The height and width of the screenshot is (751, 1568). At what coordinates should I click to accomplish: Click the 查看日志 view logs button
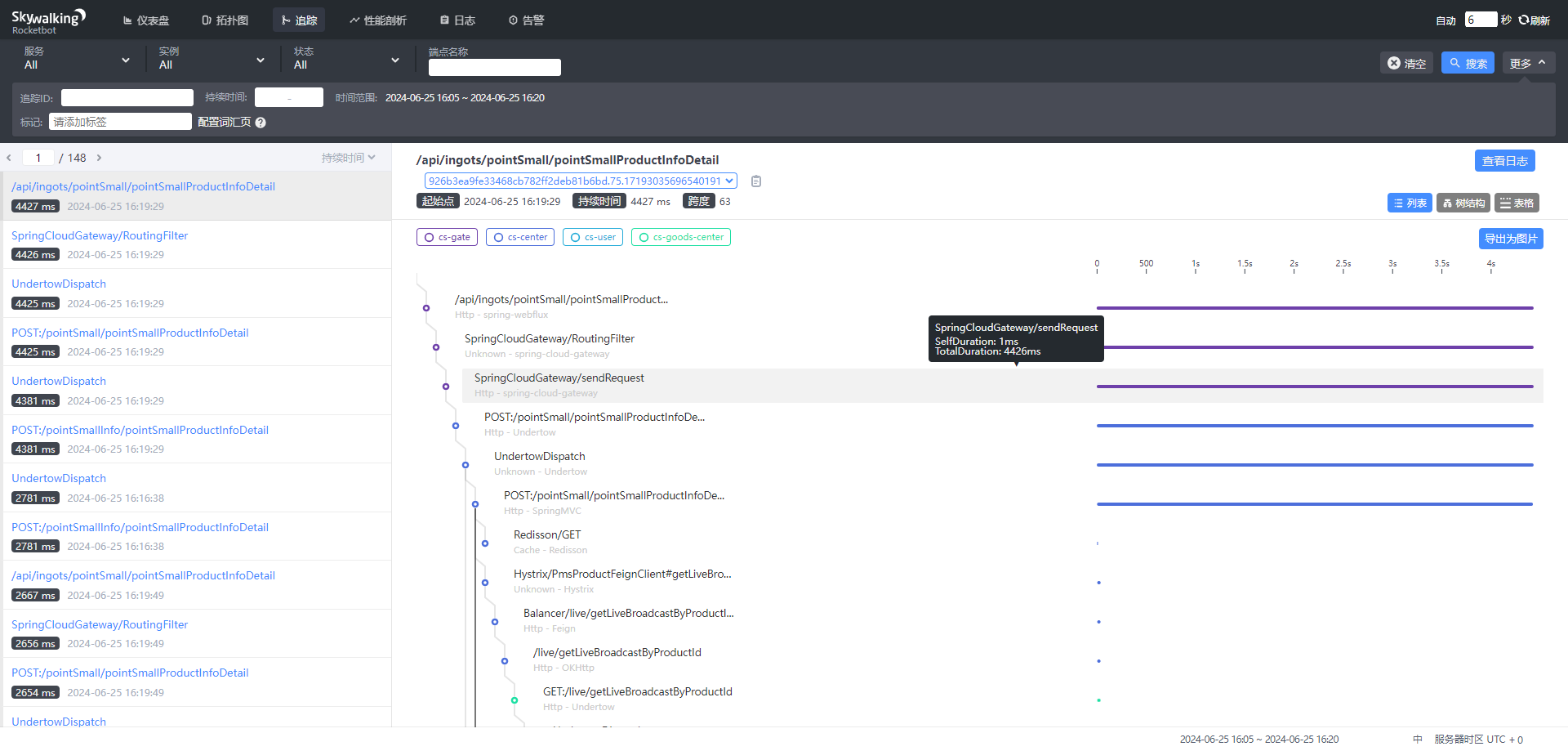1504,161
